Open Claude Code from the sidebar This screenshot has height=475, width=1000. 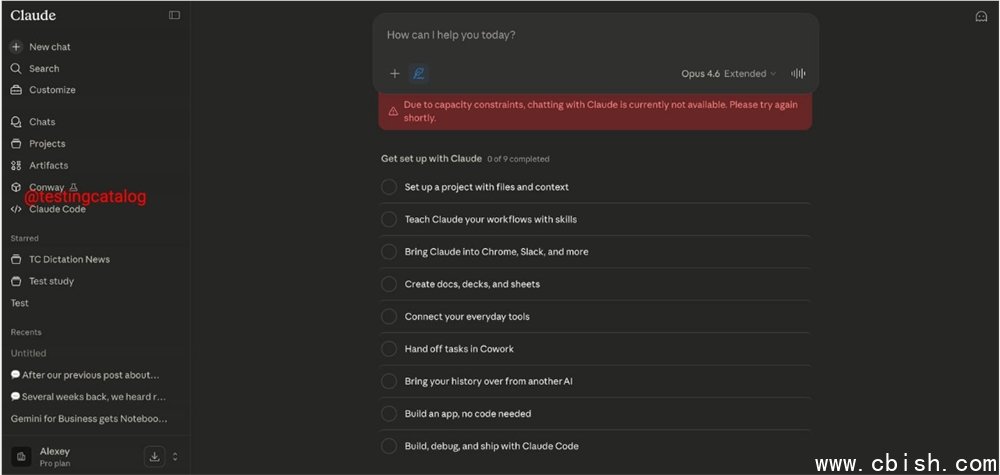56,210
